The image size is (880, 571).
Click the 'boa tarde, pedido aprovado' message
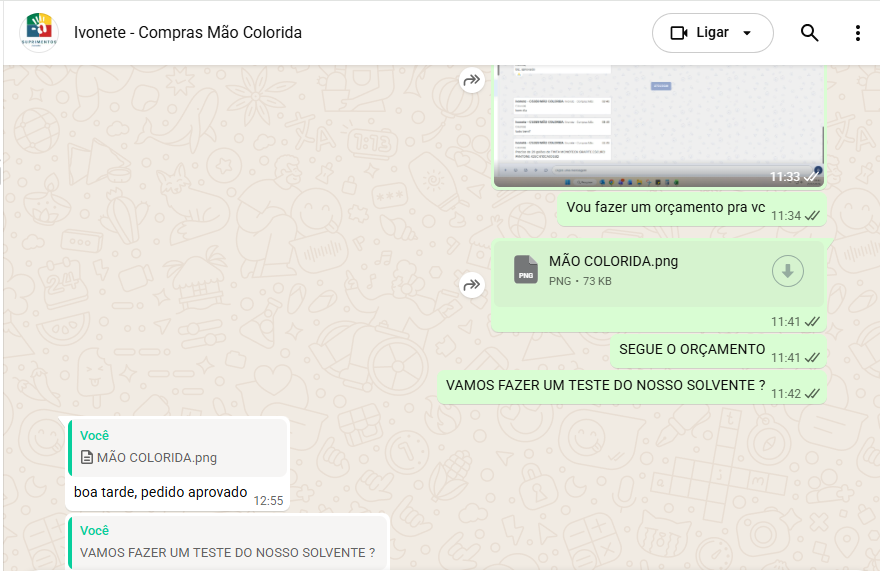[160, 492]
